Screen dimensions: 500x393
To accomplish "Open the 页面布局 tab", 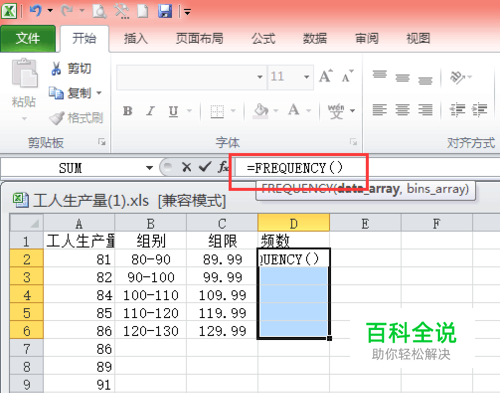I will (199, 39).
